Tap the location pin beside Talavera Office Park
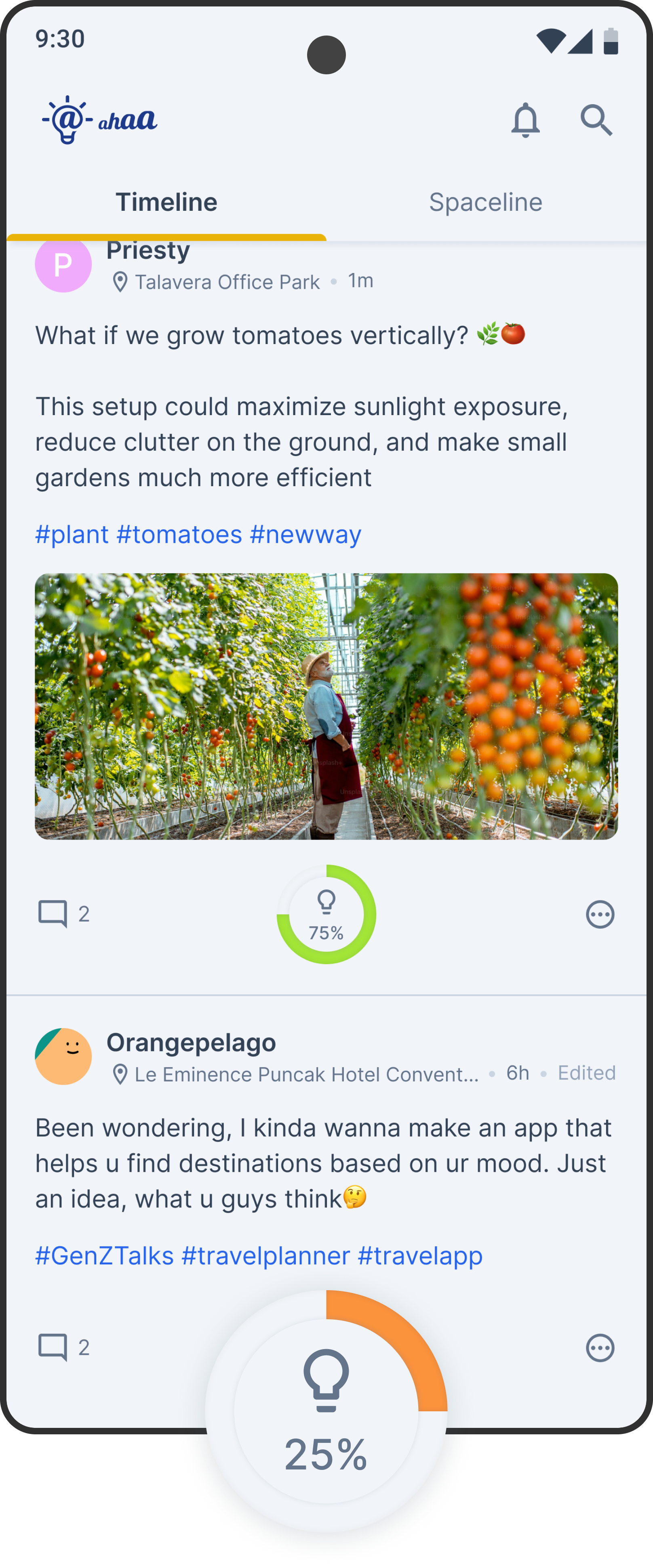 [x=120, y=282]
